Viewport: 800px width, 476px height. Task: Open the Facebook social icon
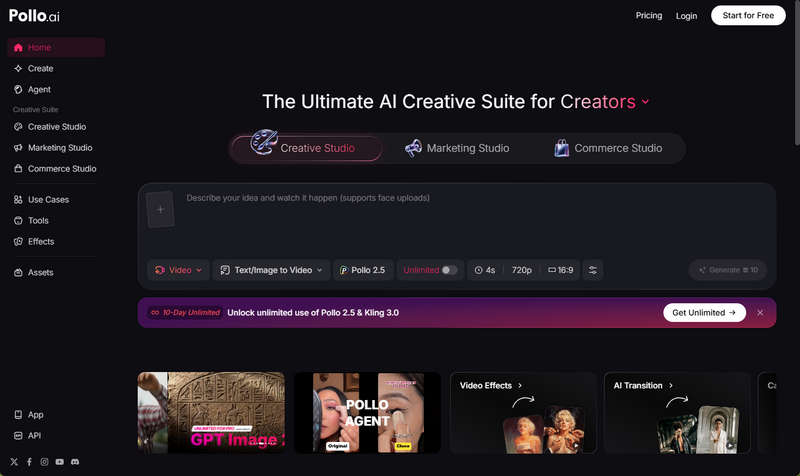coord(29,462)
